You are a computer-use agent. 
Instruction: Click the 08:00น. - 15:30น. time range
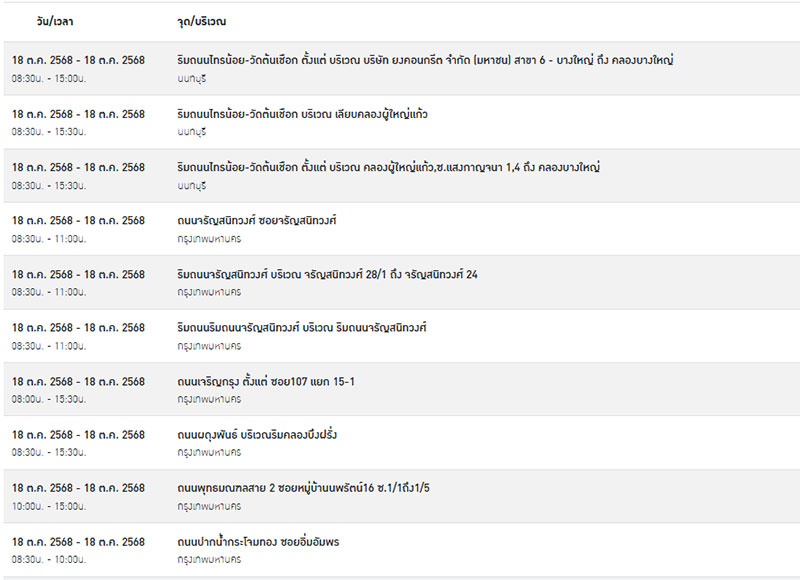click(x=49, y=399)
